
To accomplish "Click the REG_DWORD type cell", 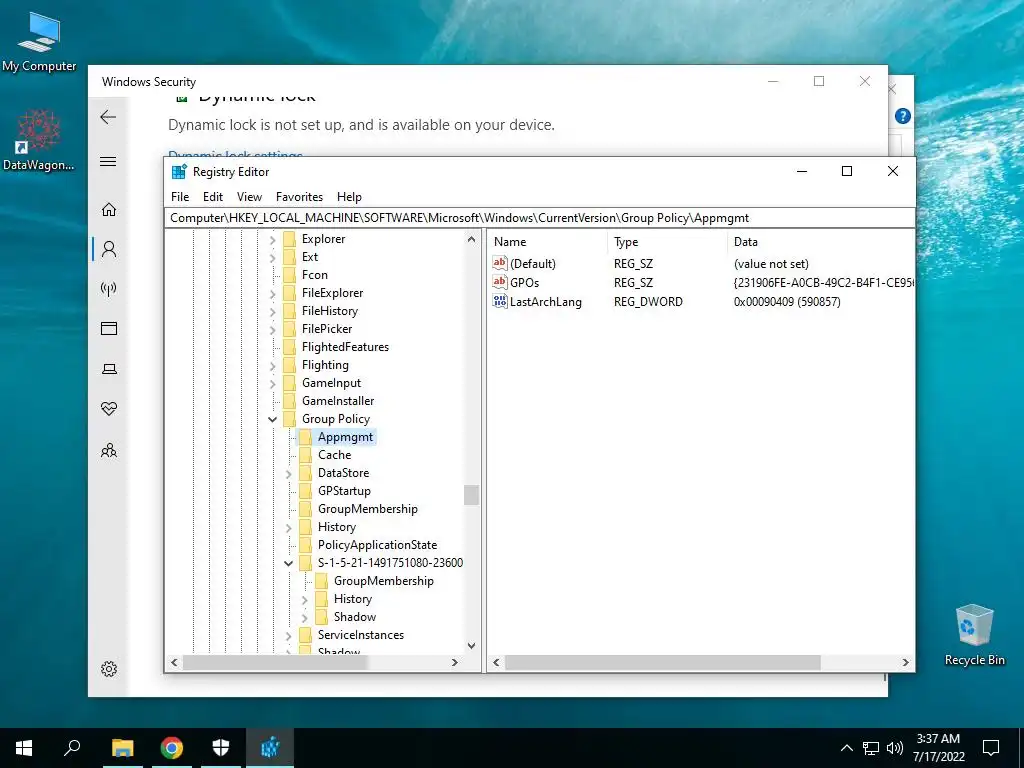I will click(x=648, y=302).
